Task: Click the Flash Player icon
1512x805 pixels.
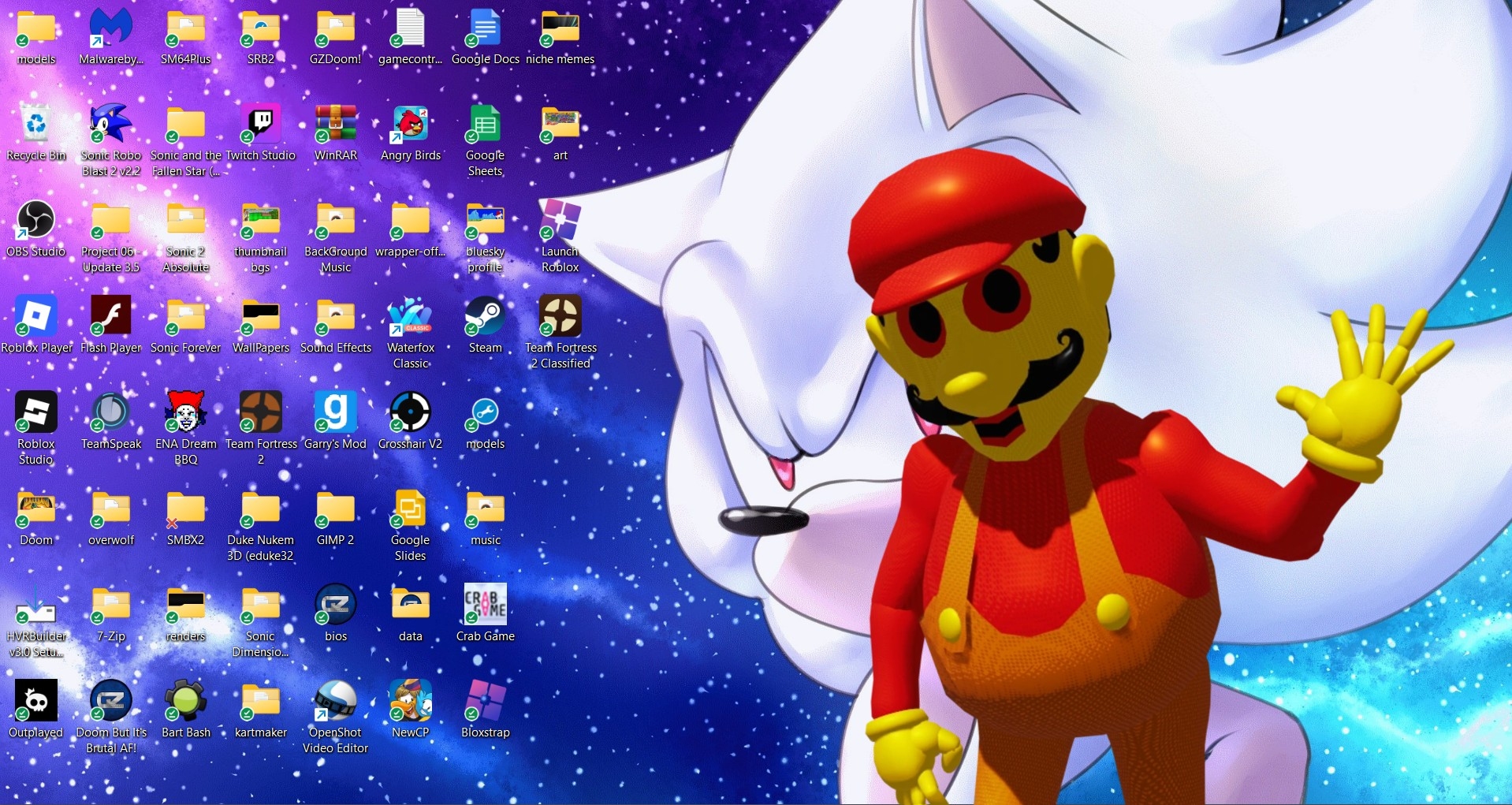Action: pyautogui.click(x=110, y=318)
